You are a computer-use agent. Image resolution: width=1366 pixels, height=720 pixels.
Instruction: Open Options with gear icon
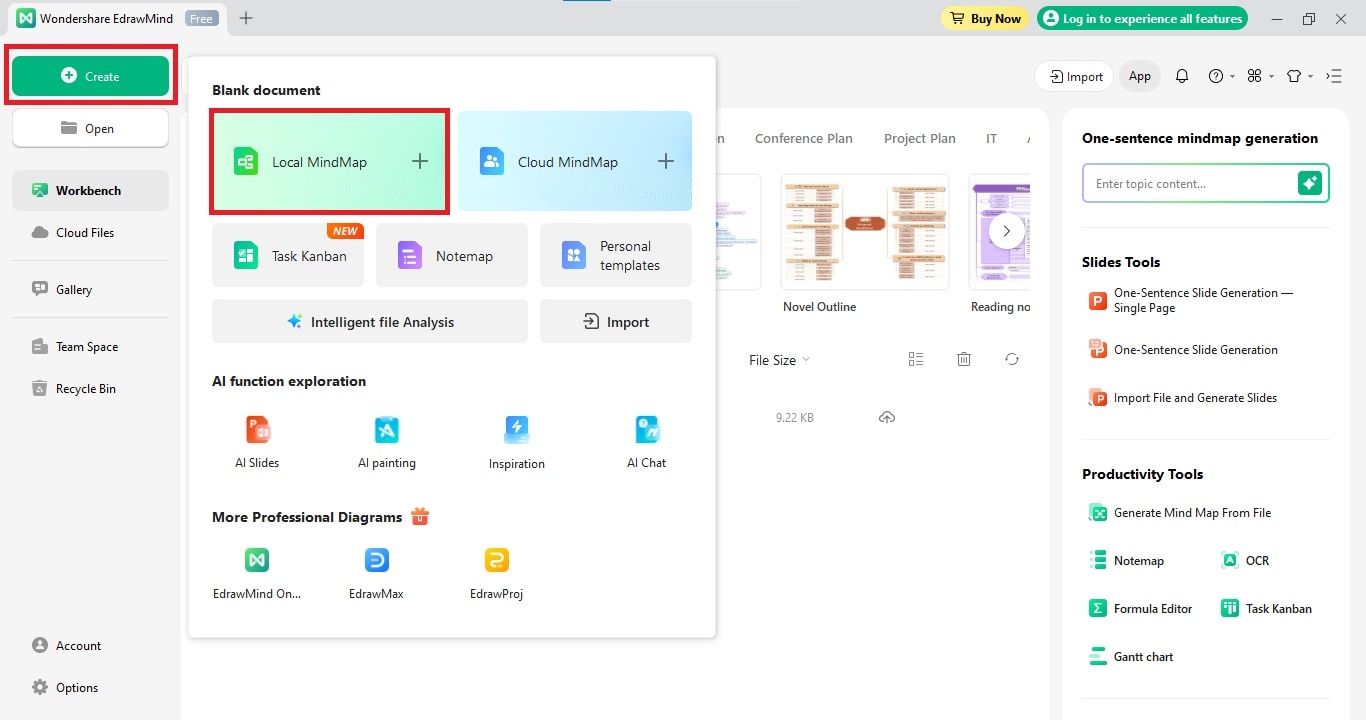65,687
